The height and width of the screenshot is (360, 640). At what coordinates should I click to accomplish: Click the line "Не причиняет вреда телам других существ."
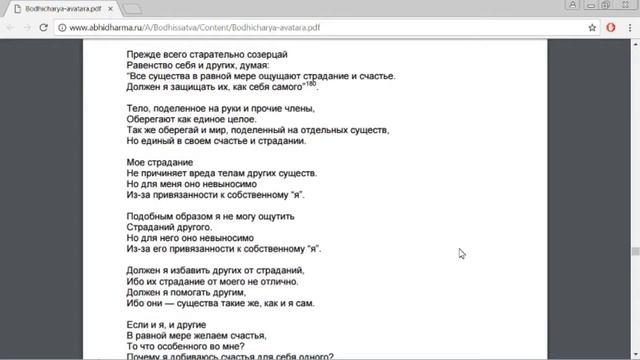point(222,173)
